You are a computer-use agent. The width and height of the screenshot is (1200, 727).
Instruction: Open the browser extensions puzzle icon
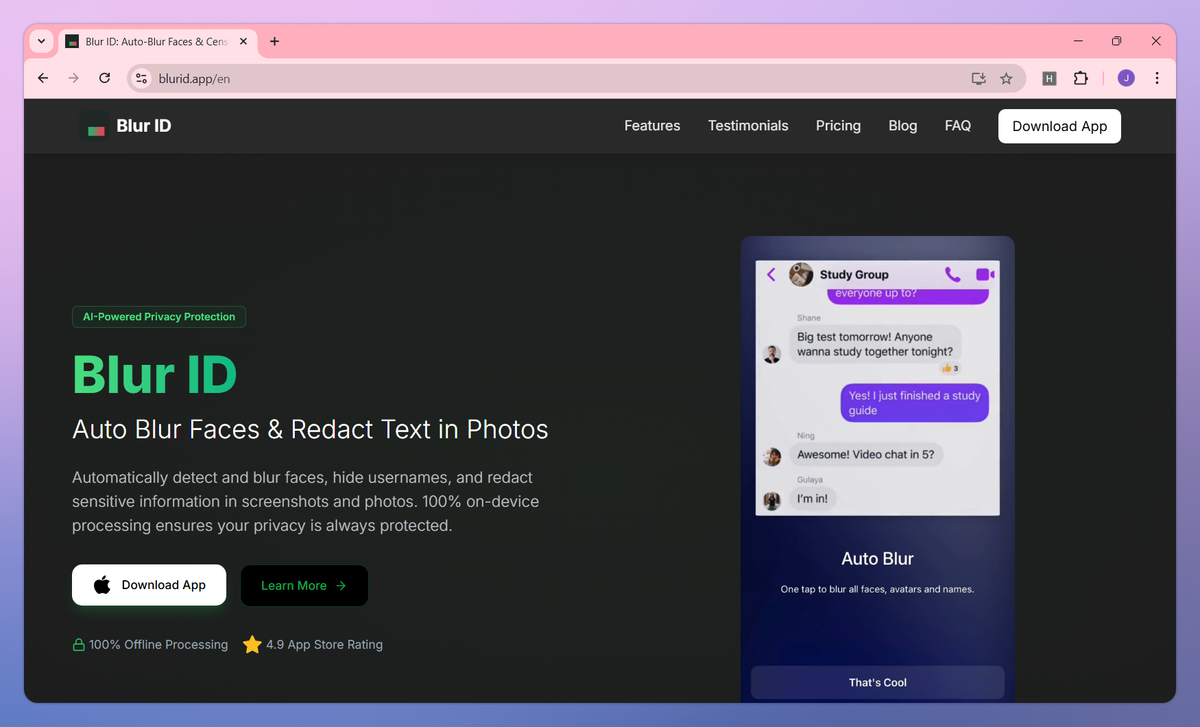click(x=1081, y=77)
